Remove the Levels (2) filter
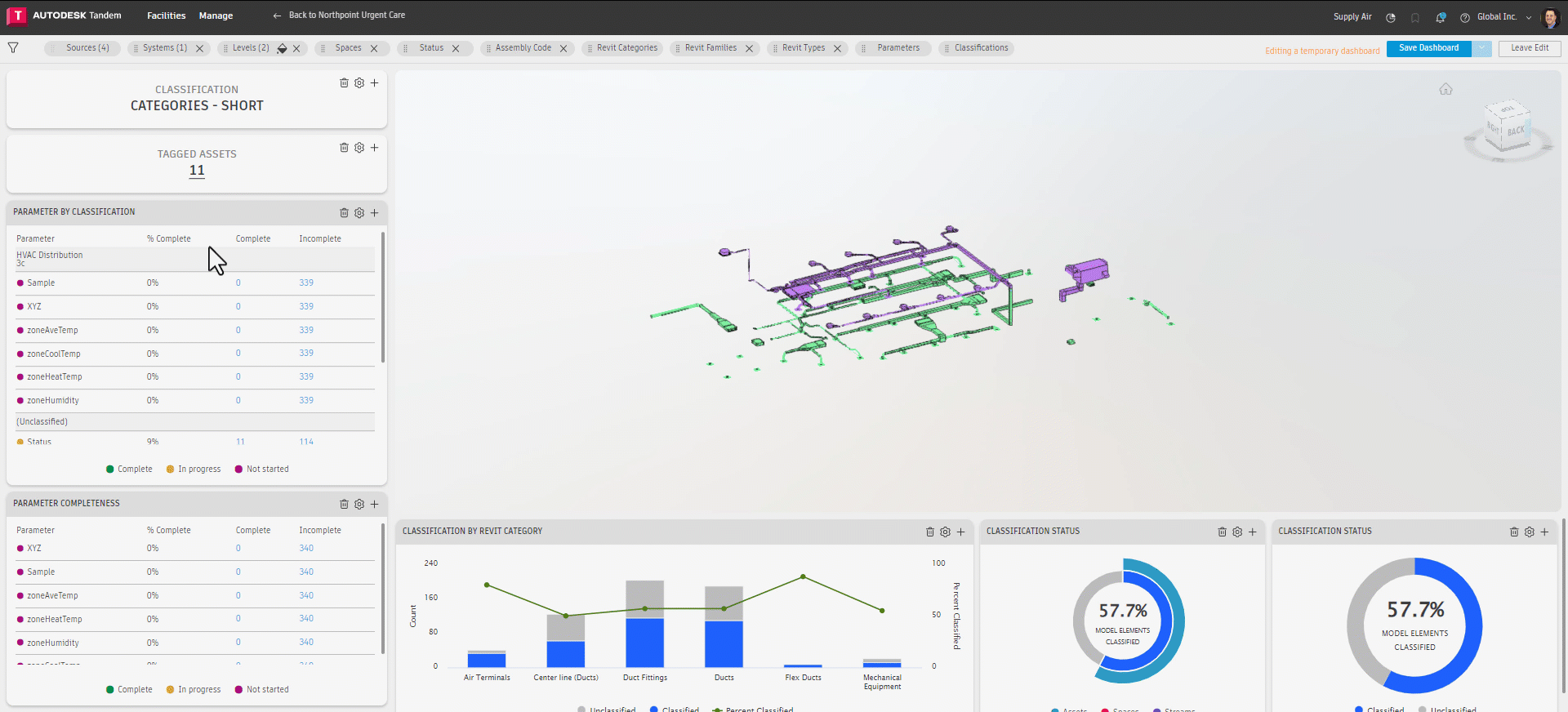The width and height of the screenshot is (1568, 712). click(296, 48)
